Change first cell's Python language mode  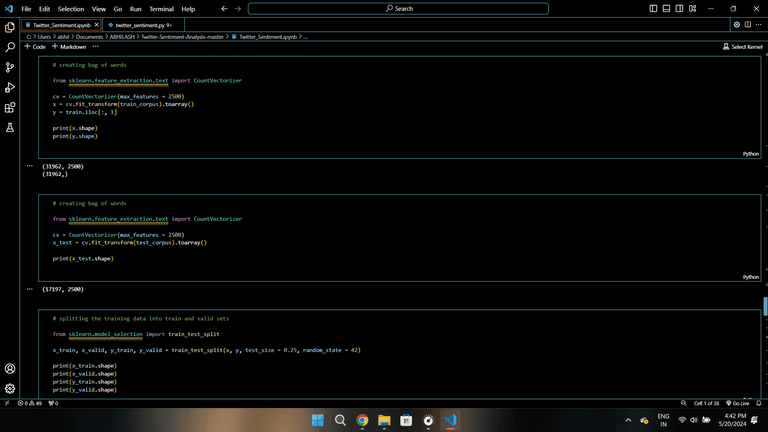coord(750,154)
